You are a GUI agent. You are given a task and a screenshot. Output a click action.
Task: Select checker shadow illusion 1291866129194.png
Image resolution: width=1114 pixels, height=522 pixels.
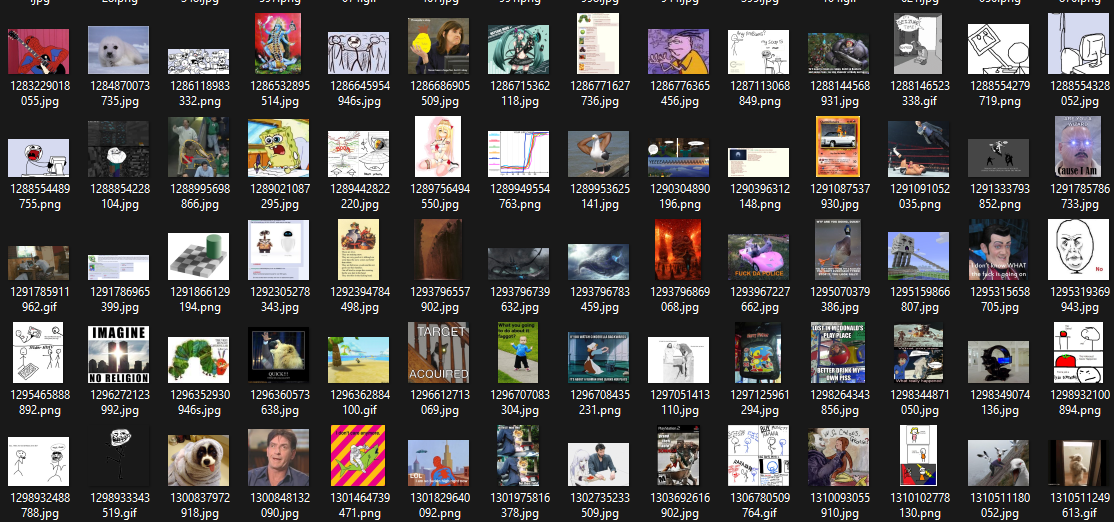(x=198, y=256)
